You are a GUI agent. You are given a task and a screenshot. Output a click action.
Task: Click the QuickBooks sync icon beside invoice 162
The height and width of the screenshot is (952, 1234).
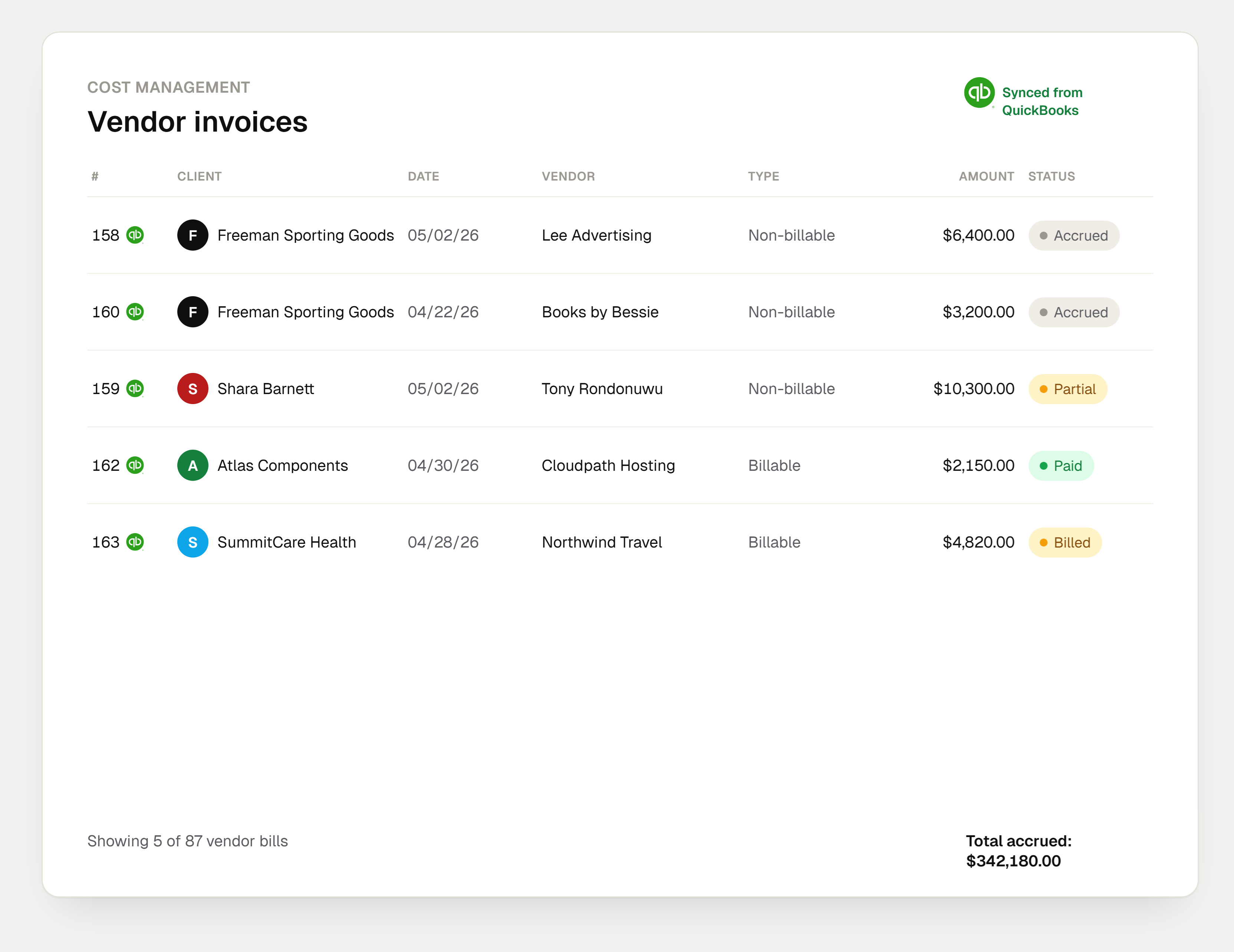pos(135,465)
